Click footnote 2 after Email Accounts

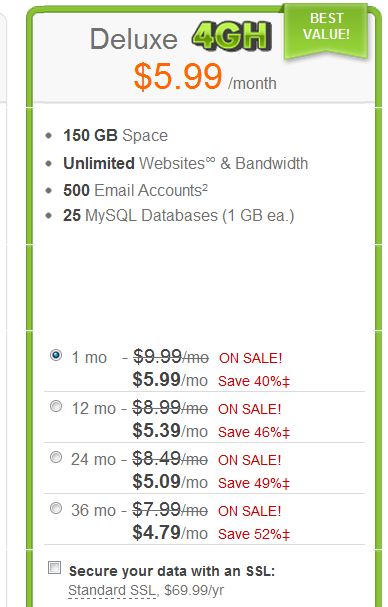(x=205, y=186)
